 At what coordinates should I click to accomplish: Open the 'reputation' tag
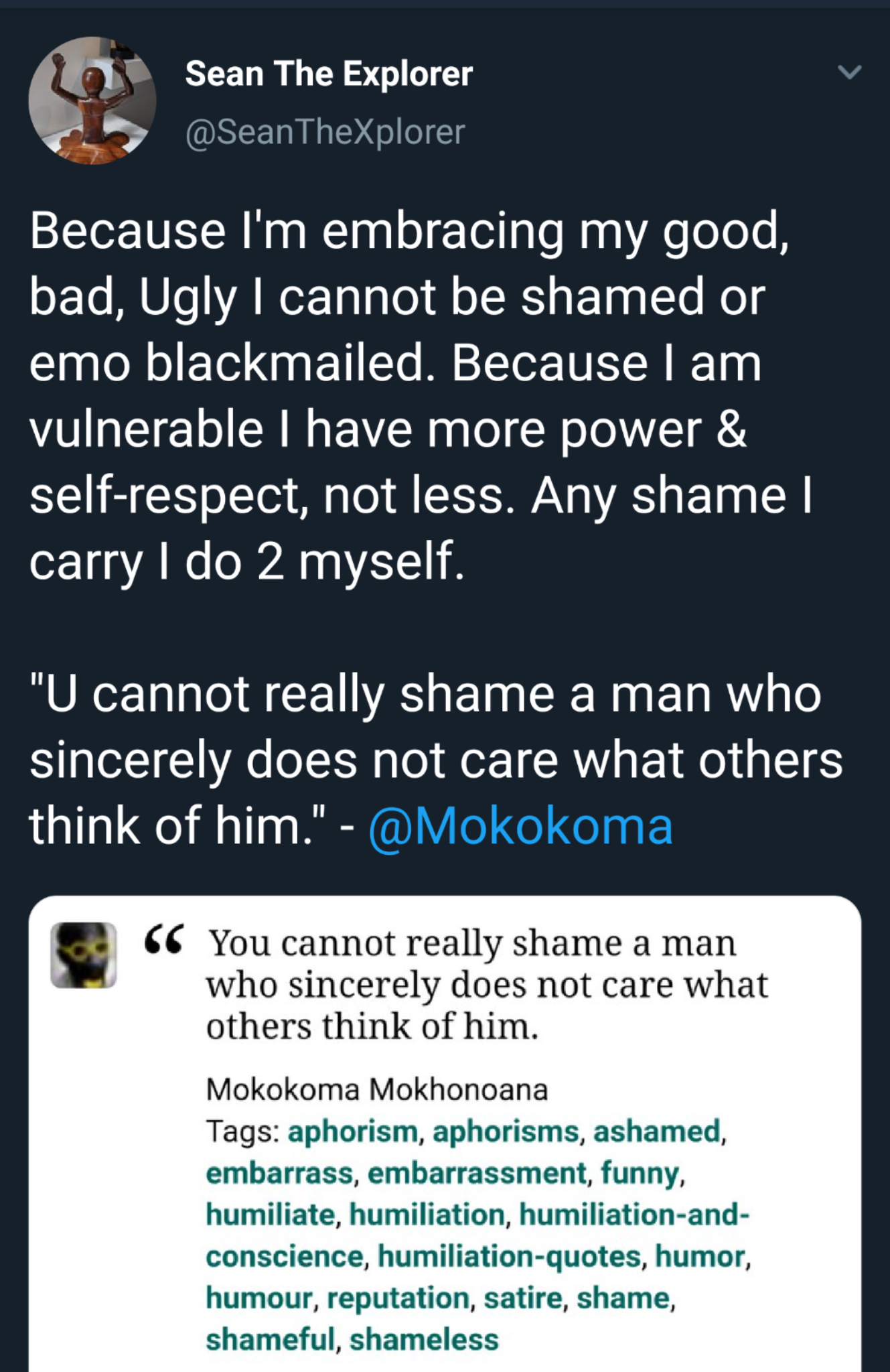(x=398, y=1298)
